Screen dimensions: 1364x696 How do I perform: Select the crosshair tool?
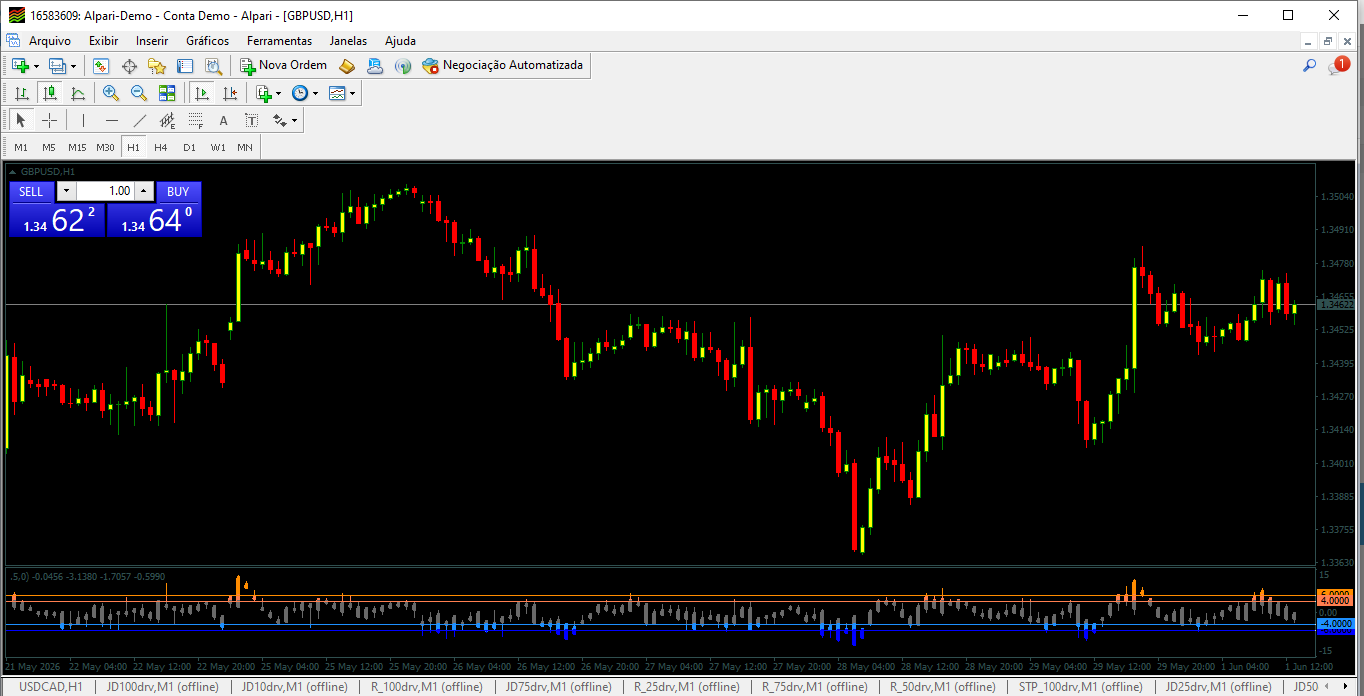click(x=49, y=120)
